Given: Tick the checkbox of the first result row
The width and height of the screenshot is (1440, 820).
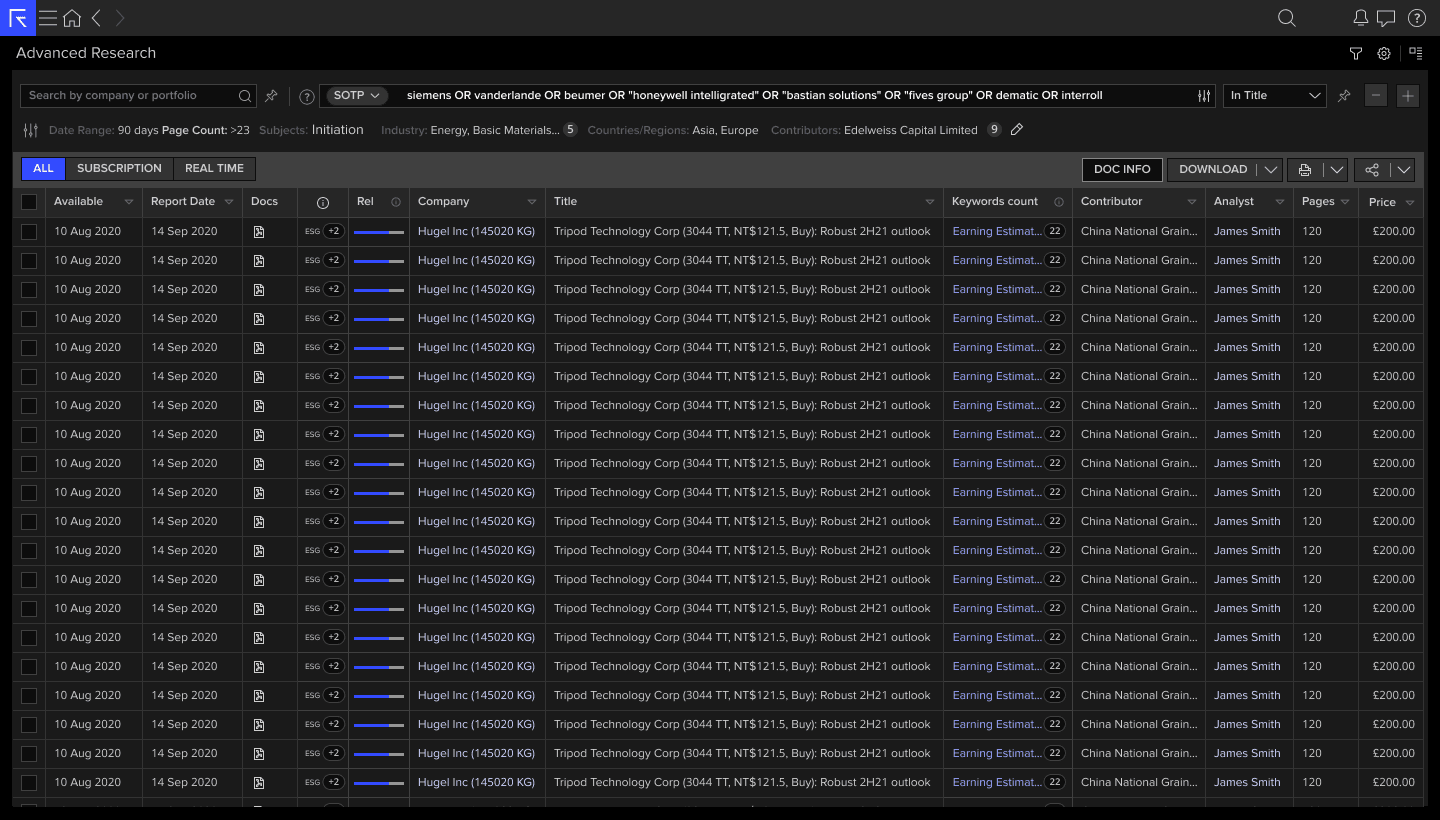Looking at the screenshot, I should click(29, 231).
